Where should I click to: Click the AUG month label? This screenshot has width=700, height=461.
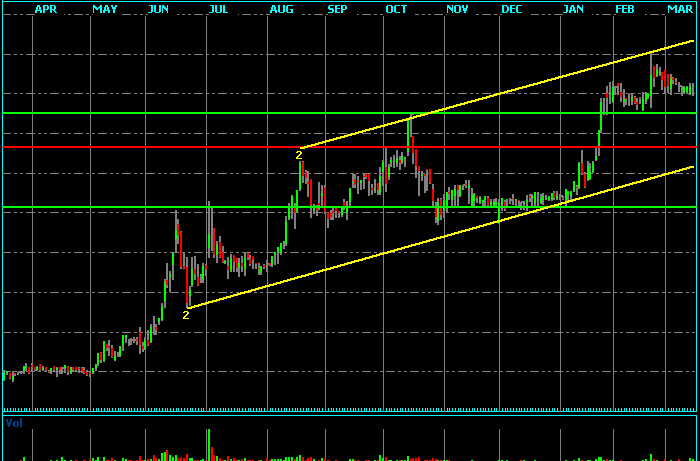pos(281,9)
